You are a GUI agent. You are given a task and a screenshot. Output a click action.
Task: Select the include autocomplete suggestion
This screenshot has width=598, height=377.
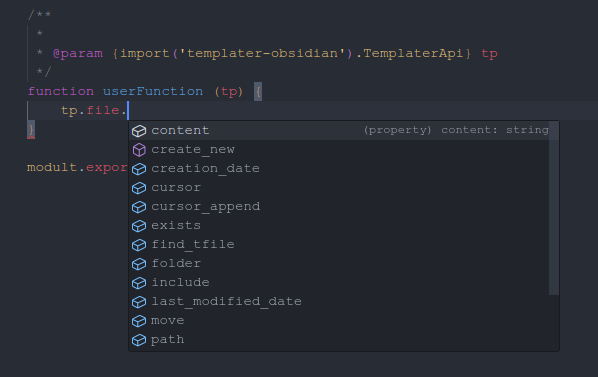click(339, 282)
